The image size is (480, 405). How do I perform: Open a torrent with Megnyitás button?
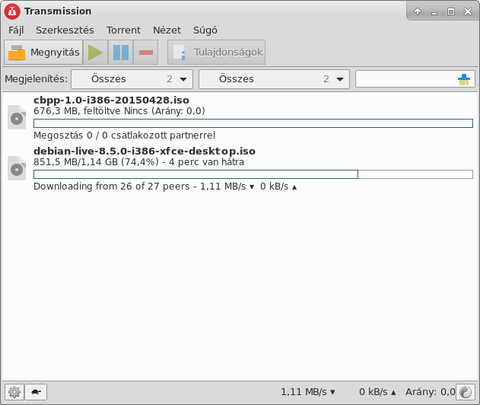[44, 52]
